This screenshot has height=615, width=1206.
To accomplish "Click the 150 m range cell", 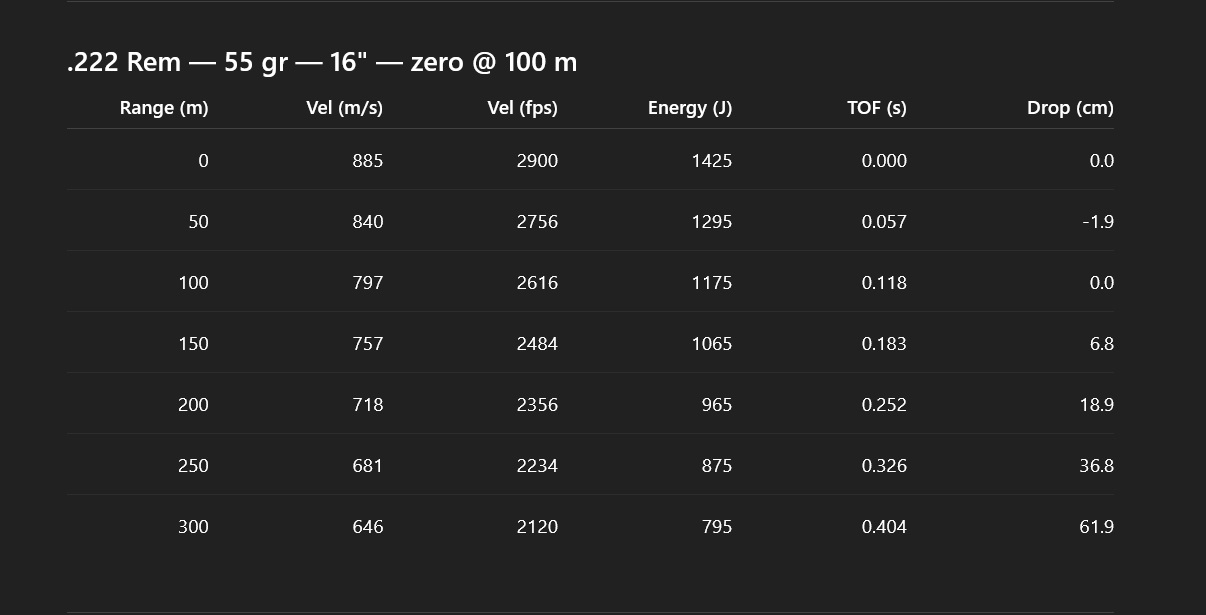I will [x=193, y=344].
